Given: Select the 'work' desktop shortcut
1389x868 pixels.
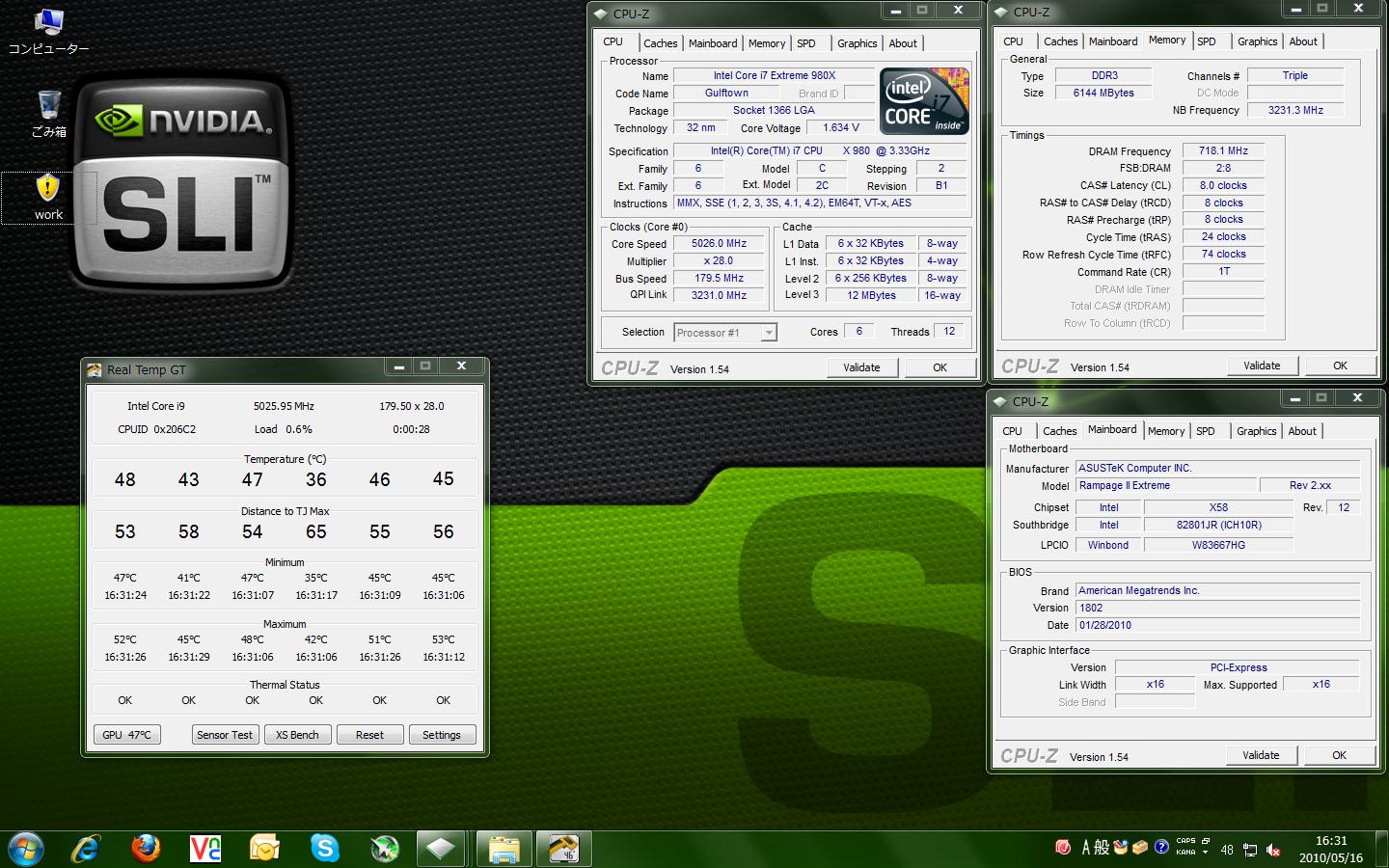Looking at the screenshot, I should (48, 197).
